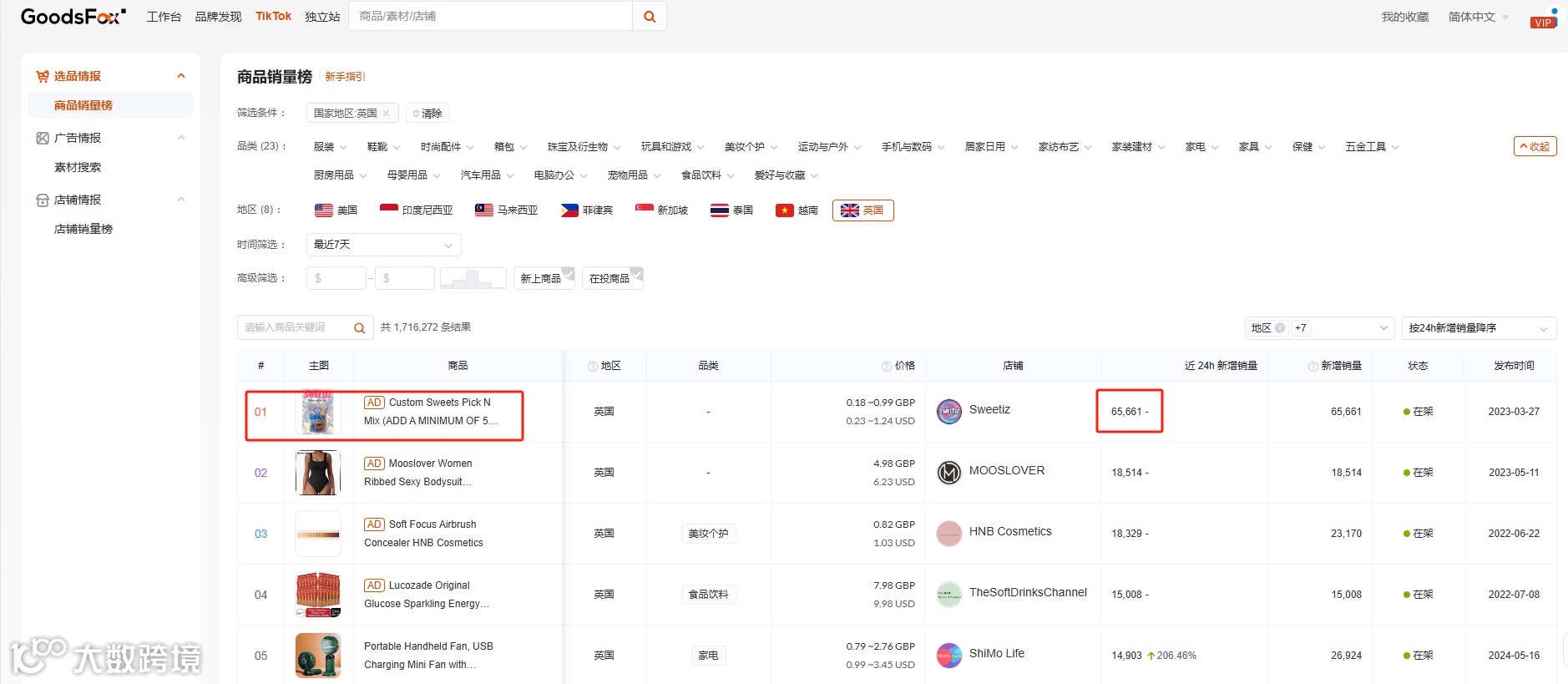Open the 简体中文 language dropdown
The width and height of the screenshot is (1568, 684).
tap(1479, 17)
